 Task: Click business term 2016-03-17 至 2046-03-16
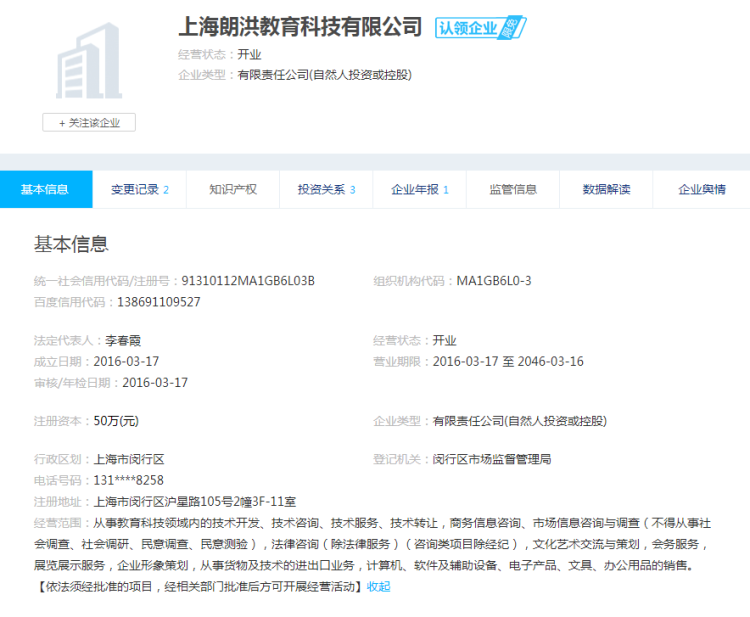(x=508, y=362)
